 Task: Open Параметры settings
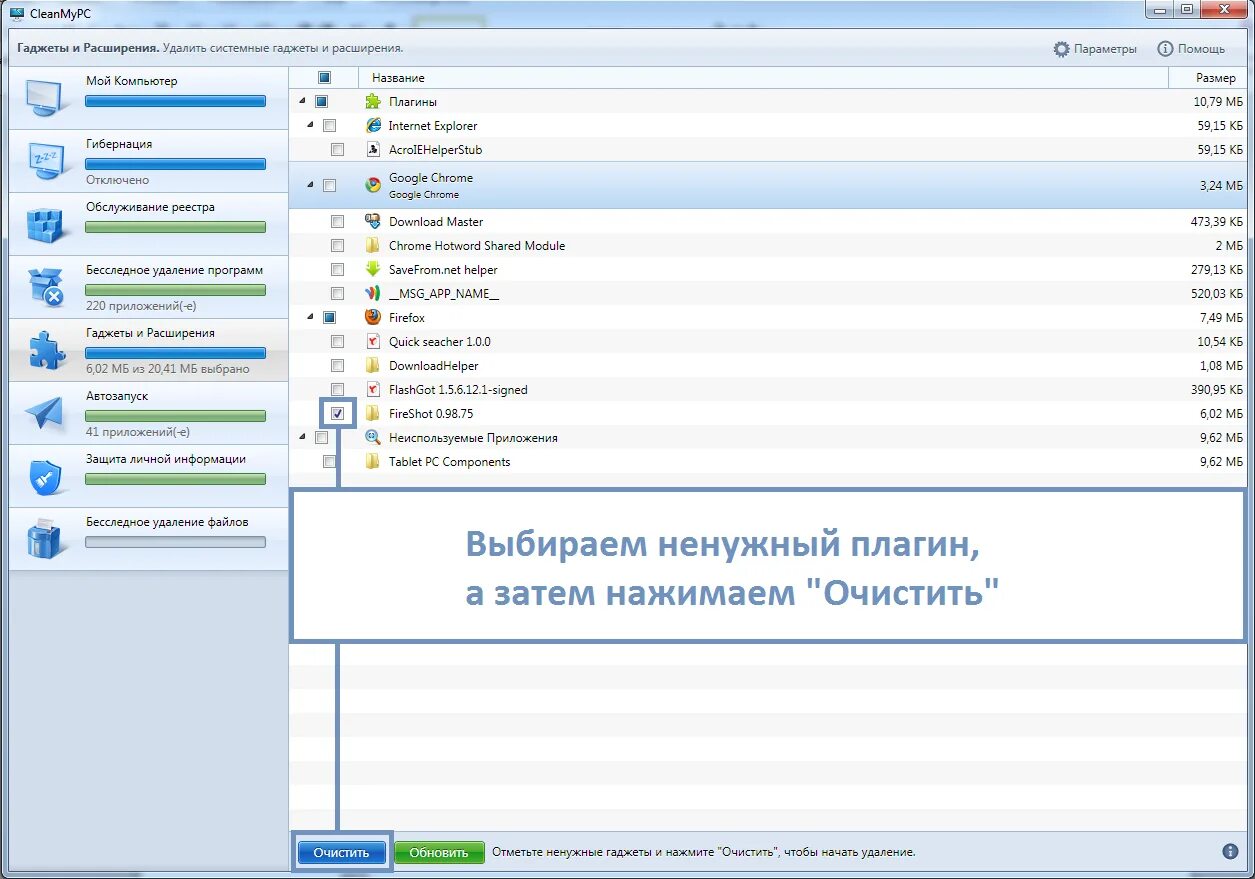click(x=1096, y=49)
